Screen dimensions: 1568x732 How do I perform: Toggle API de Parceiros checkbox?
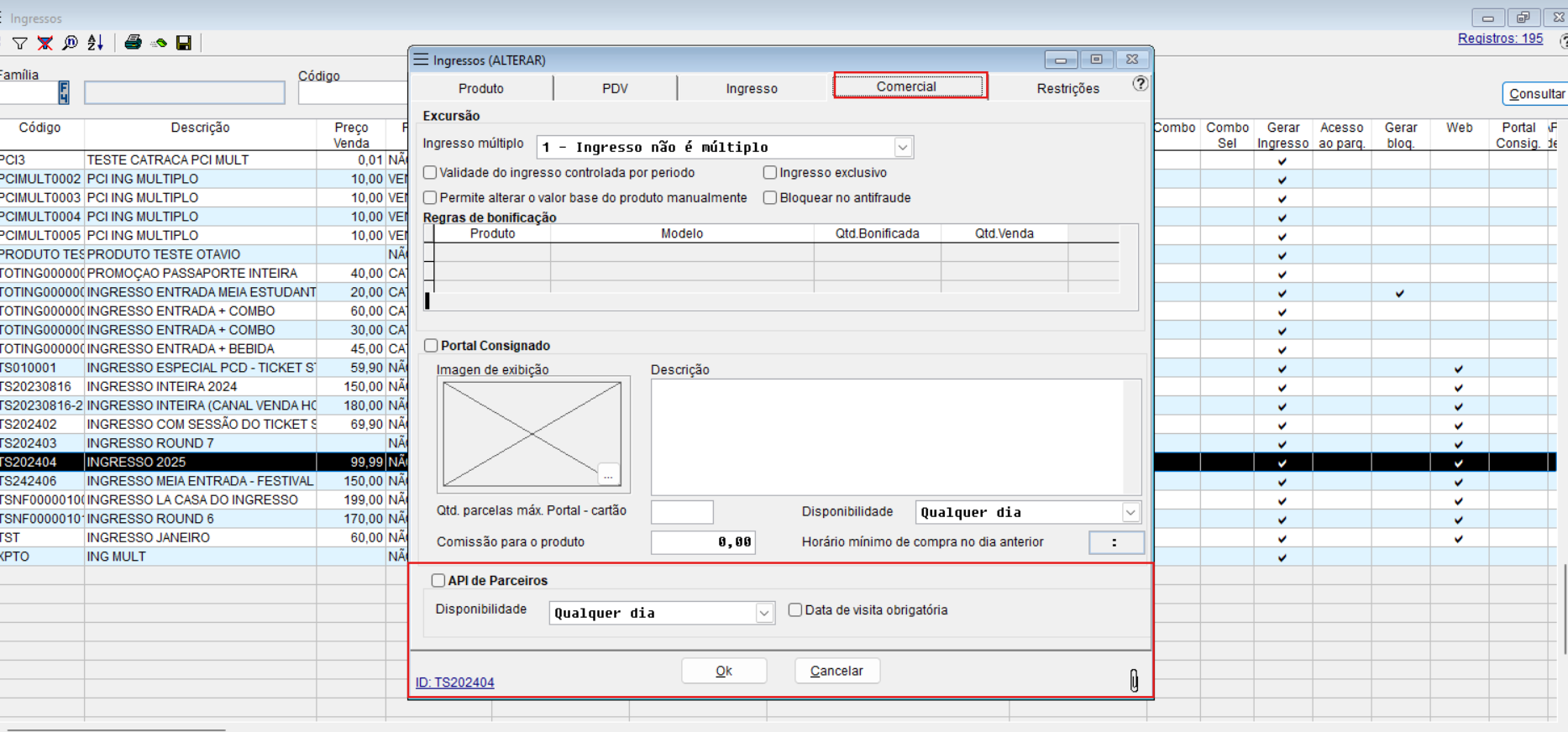point(438,581)
